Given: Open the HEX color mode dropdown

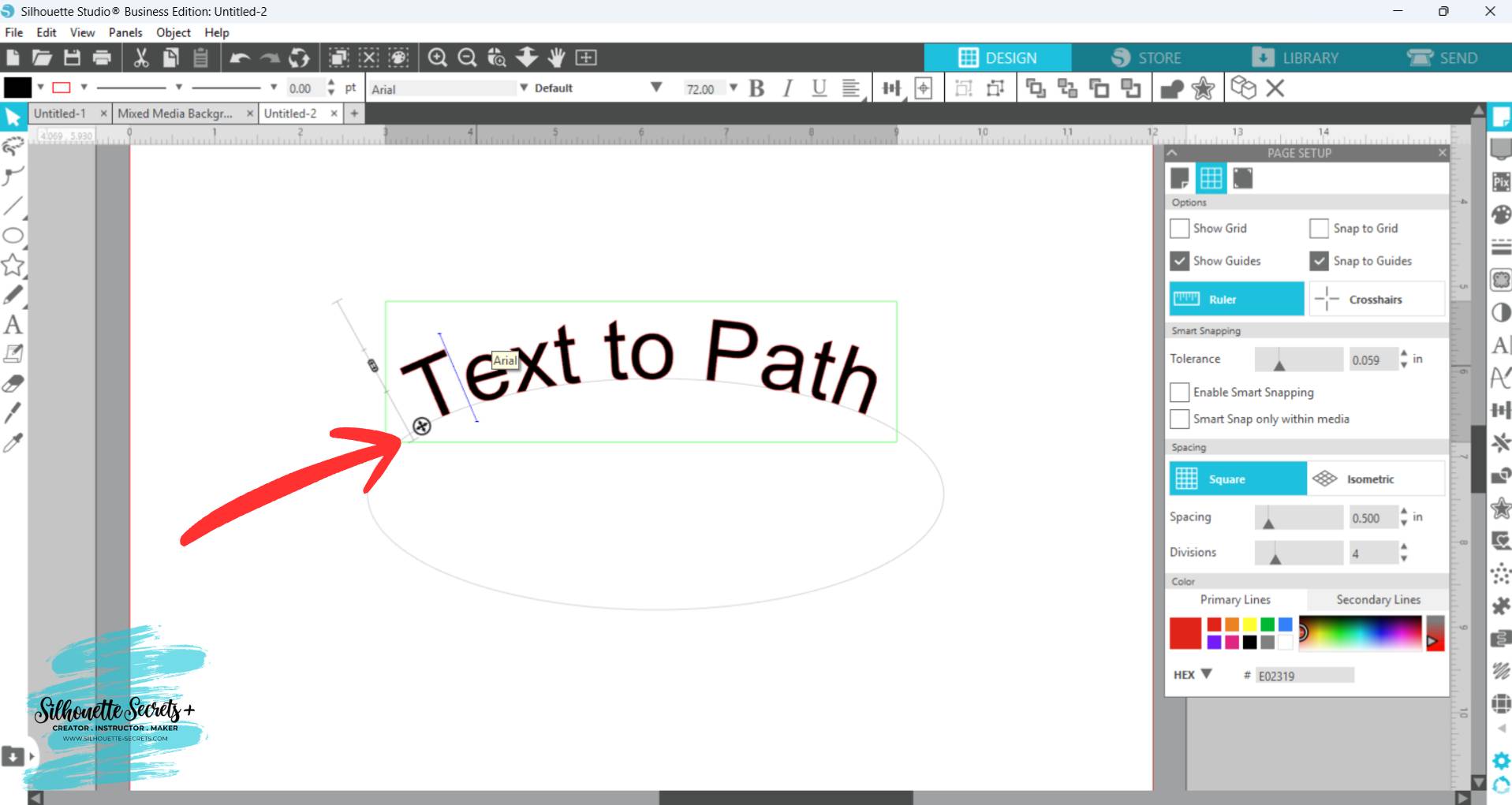Looking at the screenshot, I should (1206, 675).
